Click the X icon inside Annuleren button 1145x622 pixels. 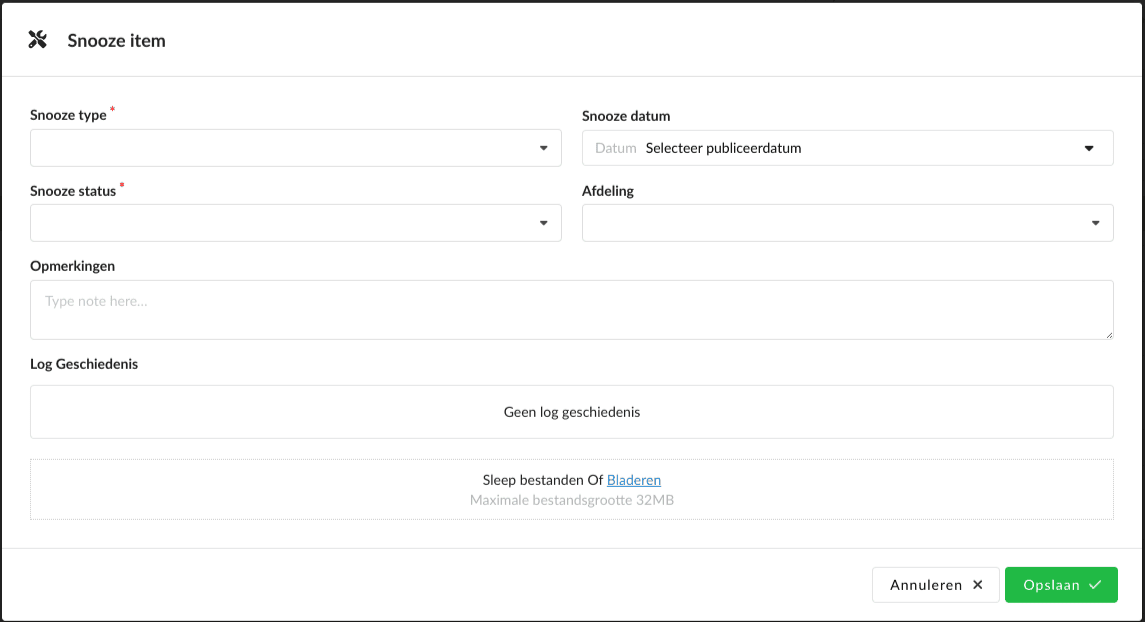tap(978, 585)
